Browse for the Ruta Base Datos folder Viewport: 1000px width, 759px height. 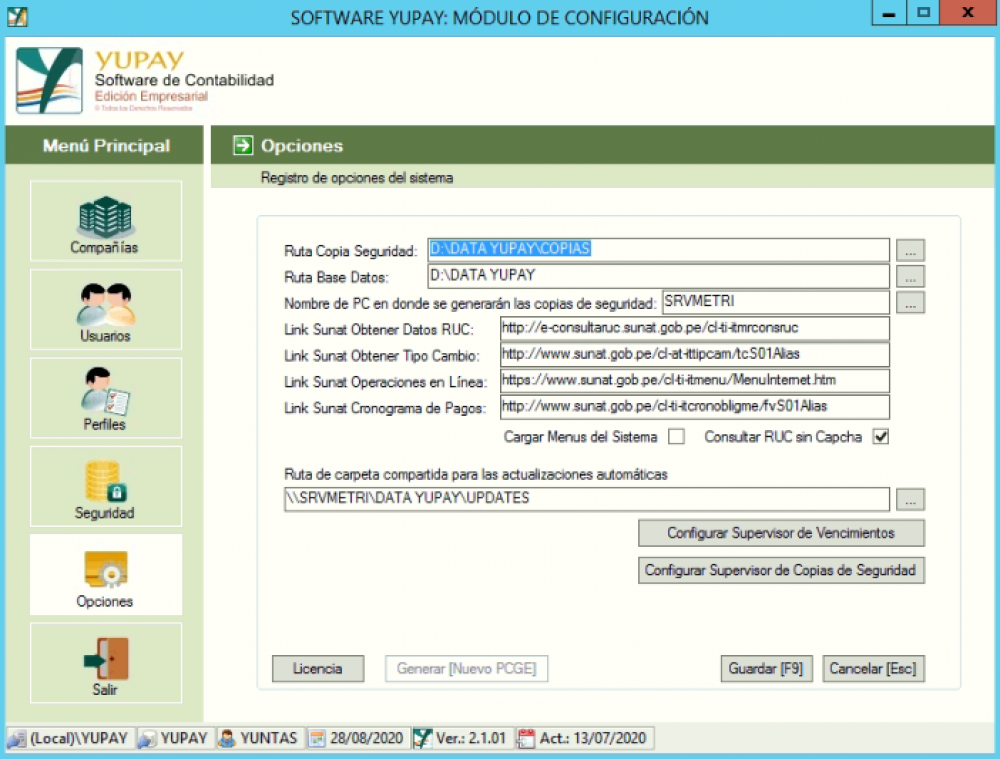pyautogui.click(x=910, y=277)
